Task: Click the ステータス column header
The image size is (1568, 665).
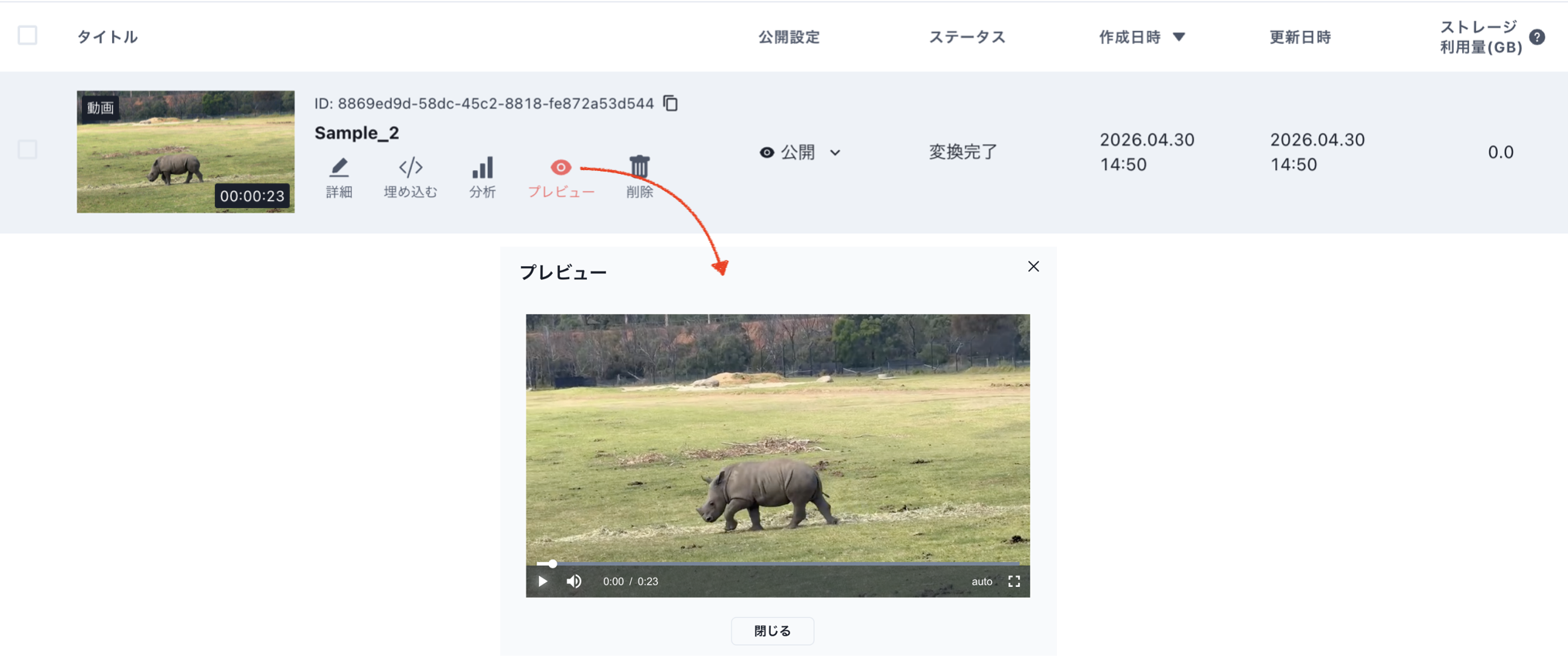Action: [967, 37]
